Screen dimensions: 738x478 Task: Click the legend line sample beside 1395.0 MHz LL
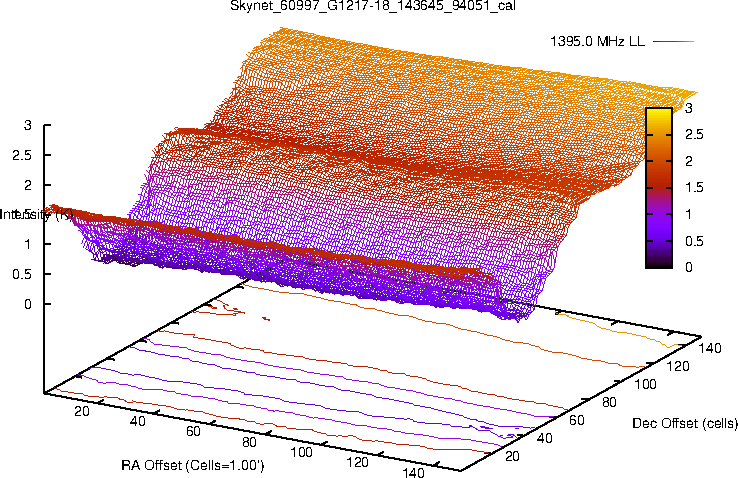pyautogui.click(x=673, y=41)
